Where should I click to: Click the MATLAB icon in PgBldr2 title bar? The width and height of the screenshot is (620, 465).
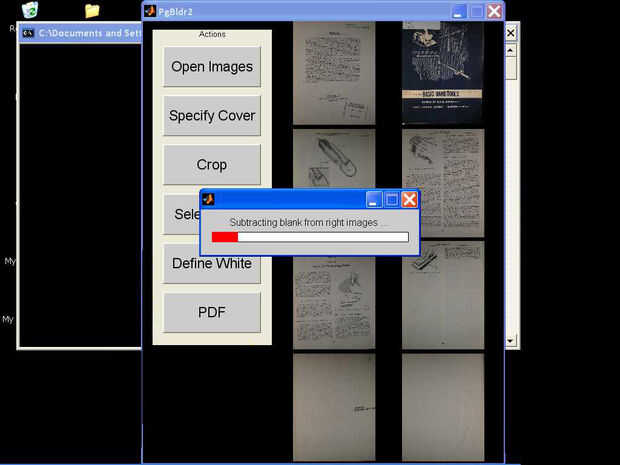[150, 11]
